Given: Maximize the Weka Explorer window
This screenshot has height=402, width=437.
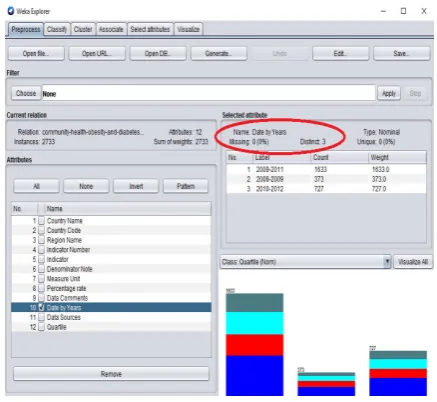Looking at the screenshot, I should [403, 11].
